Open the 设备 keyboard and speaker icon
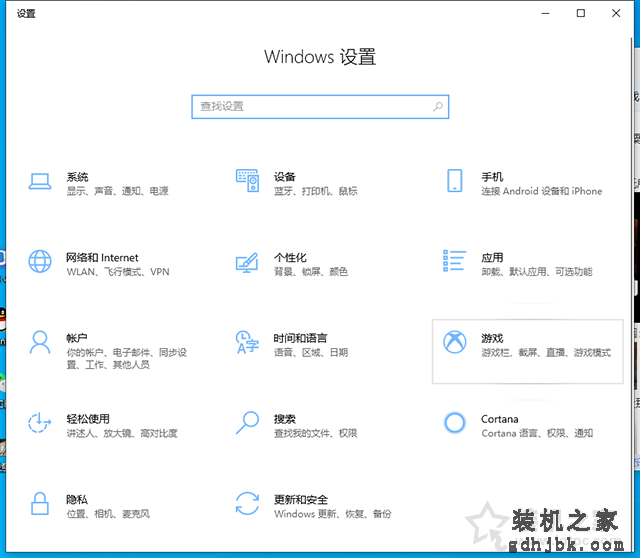640x558 pixels. (247, 180)
